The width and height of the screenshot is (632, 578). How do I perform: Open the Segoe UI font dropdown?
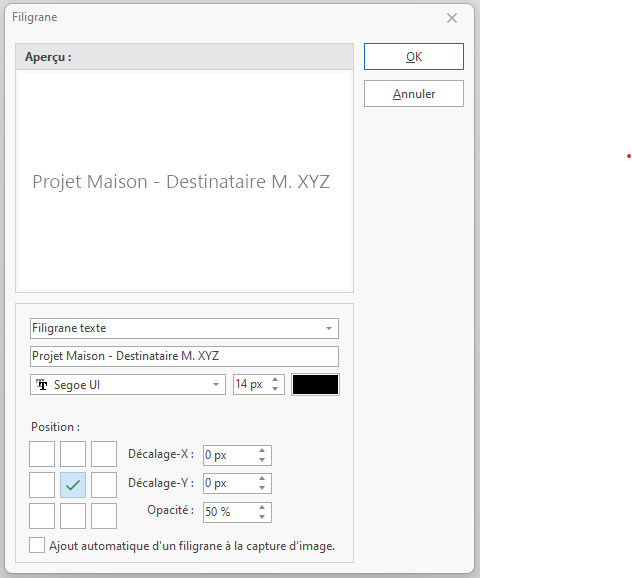click(x=128, y=385)
